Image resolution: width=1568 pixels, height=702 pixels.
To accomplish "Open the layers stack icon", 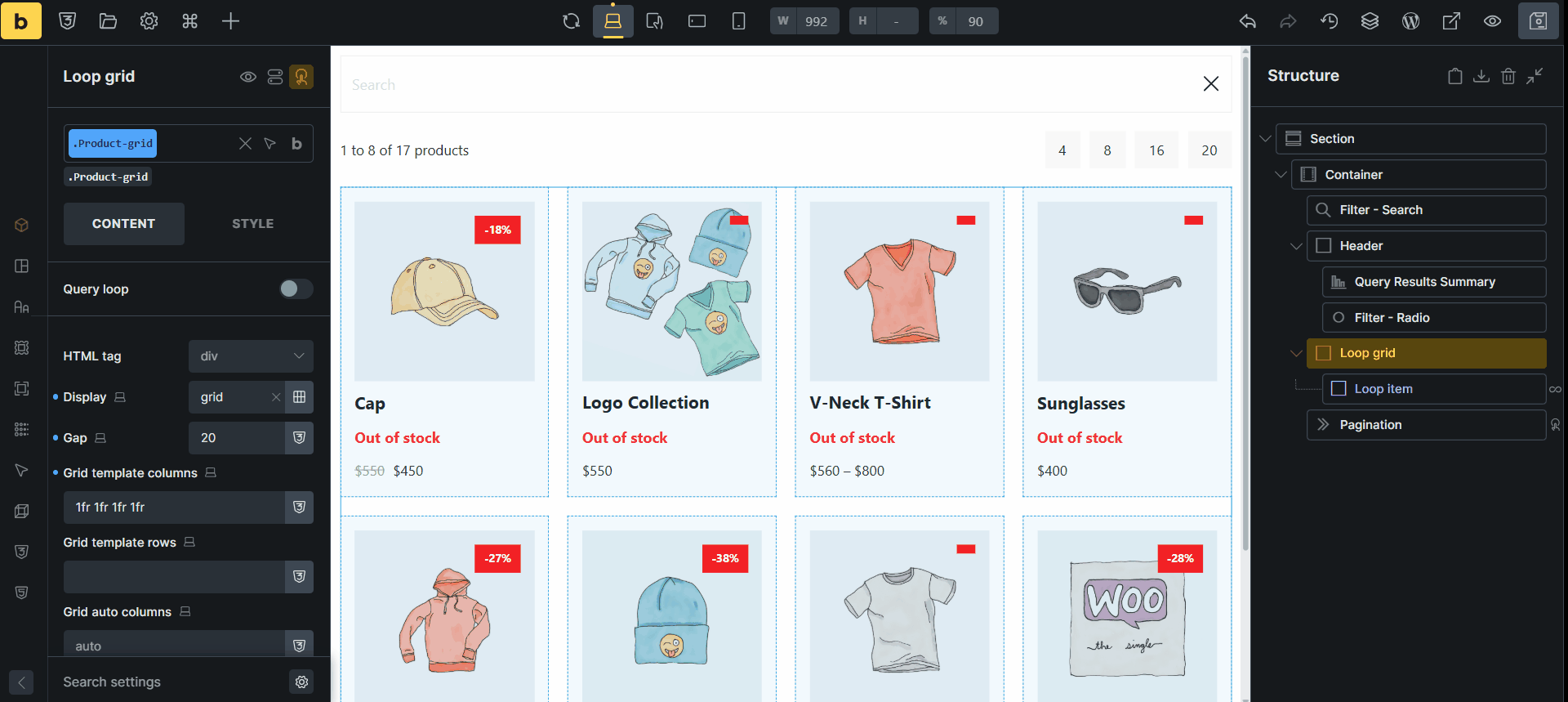I will pos(1370,21).
